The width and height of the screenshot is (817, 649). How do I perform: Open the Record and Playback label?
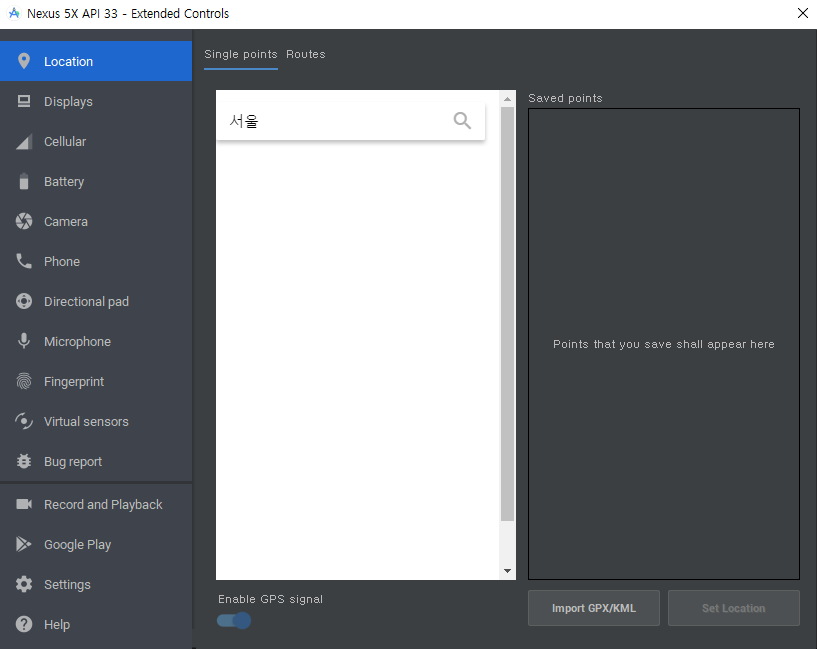(x=103, y=505)
